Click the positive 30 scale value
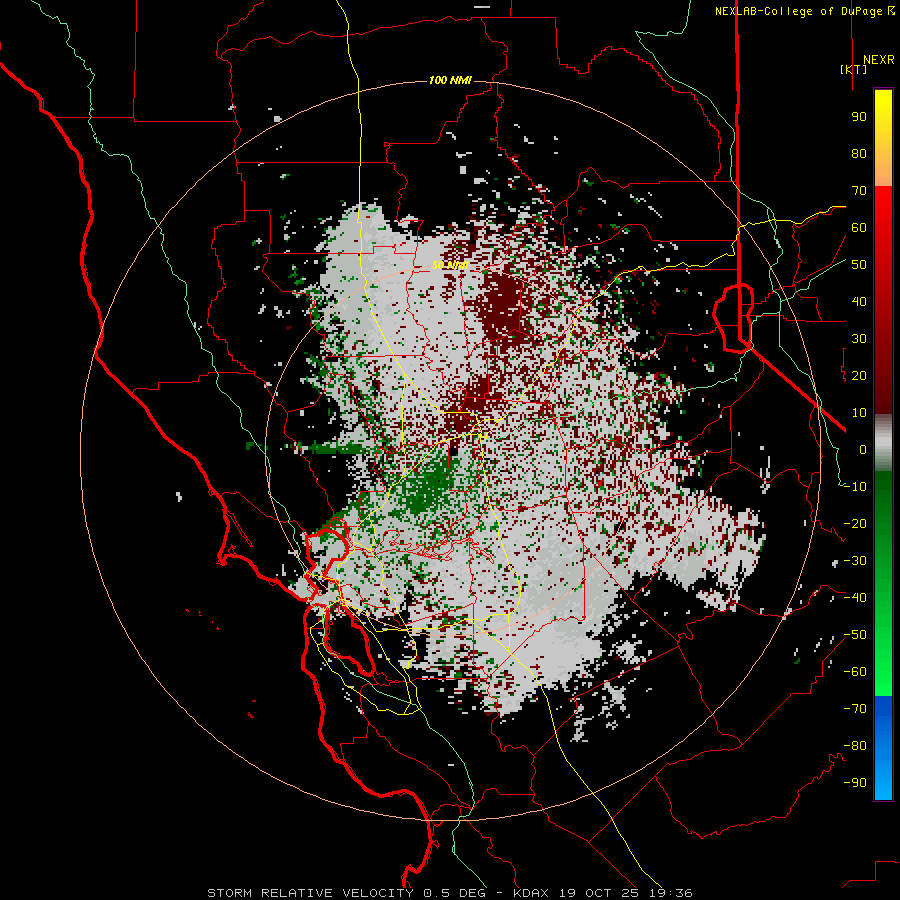The image size is (900, 900). 859,339
